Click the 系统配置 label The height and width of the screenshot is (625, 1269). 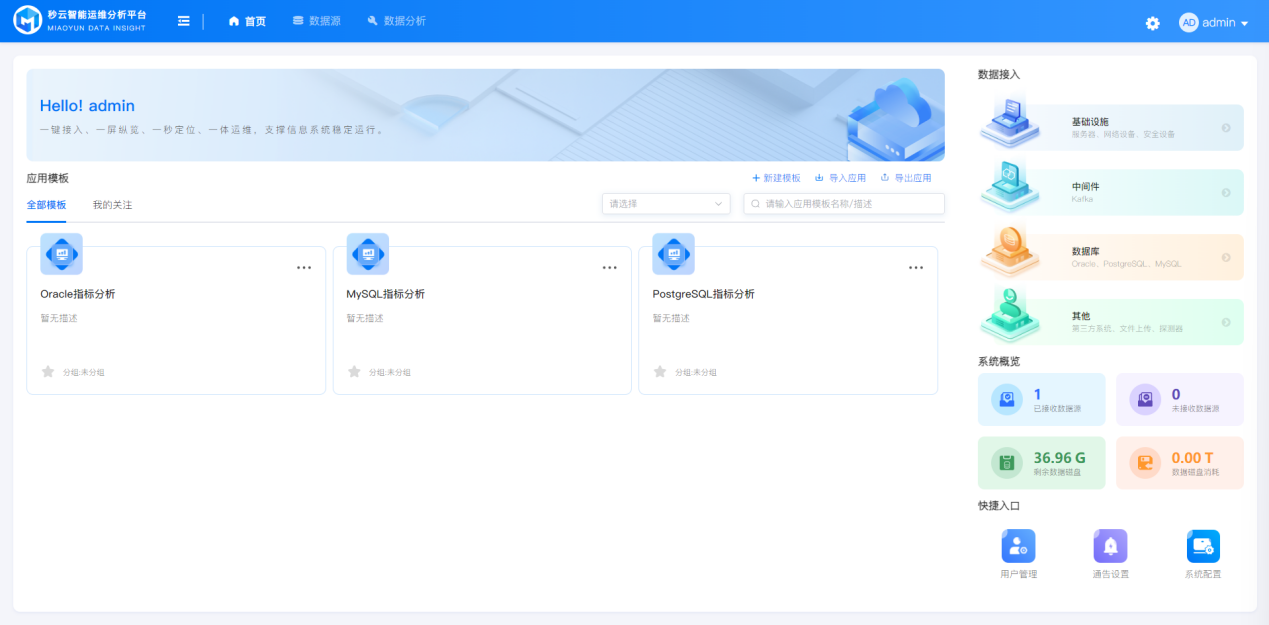(x=1203, y=574)
